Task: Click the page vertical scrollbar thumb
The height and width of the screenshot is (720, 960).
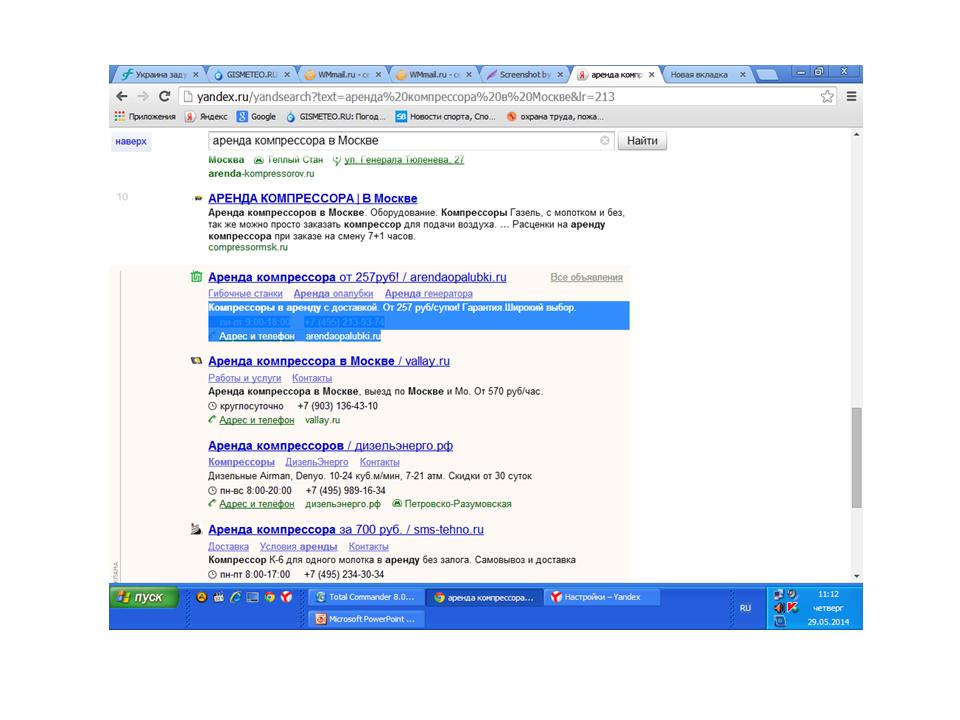Action: click(857, 457)
